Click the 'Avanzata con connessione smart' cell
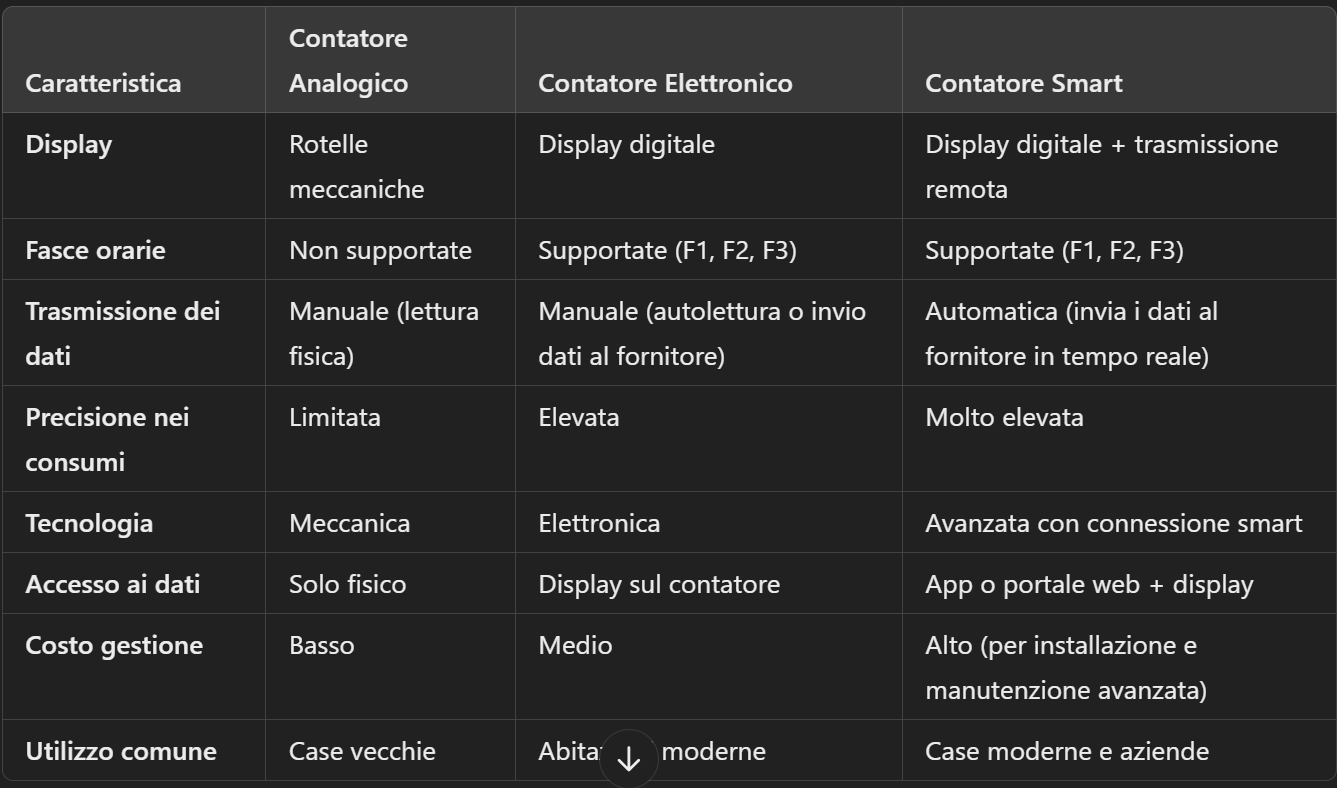This screenshot has width=1337, height=788. coord(1113,523)
